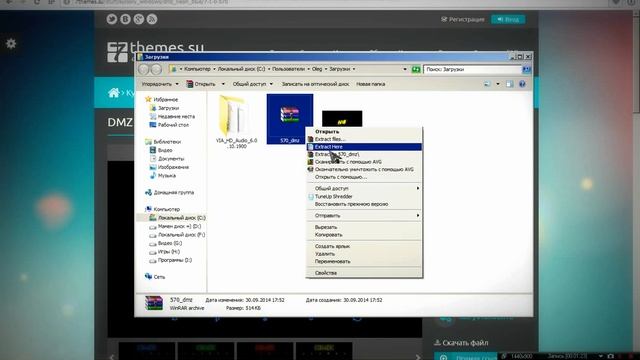Open the Упорядочить dropdown menu

pos(160,84)
